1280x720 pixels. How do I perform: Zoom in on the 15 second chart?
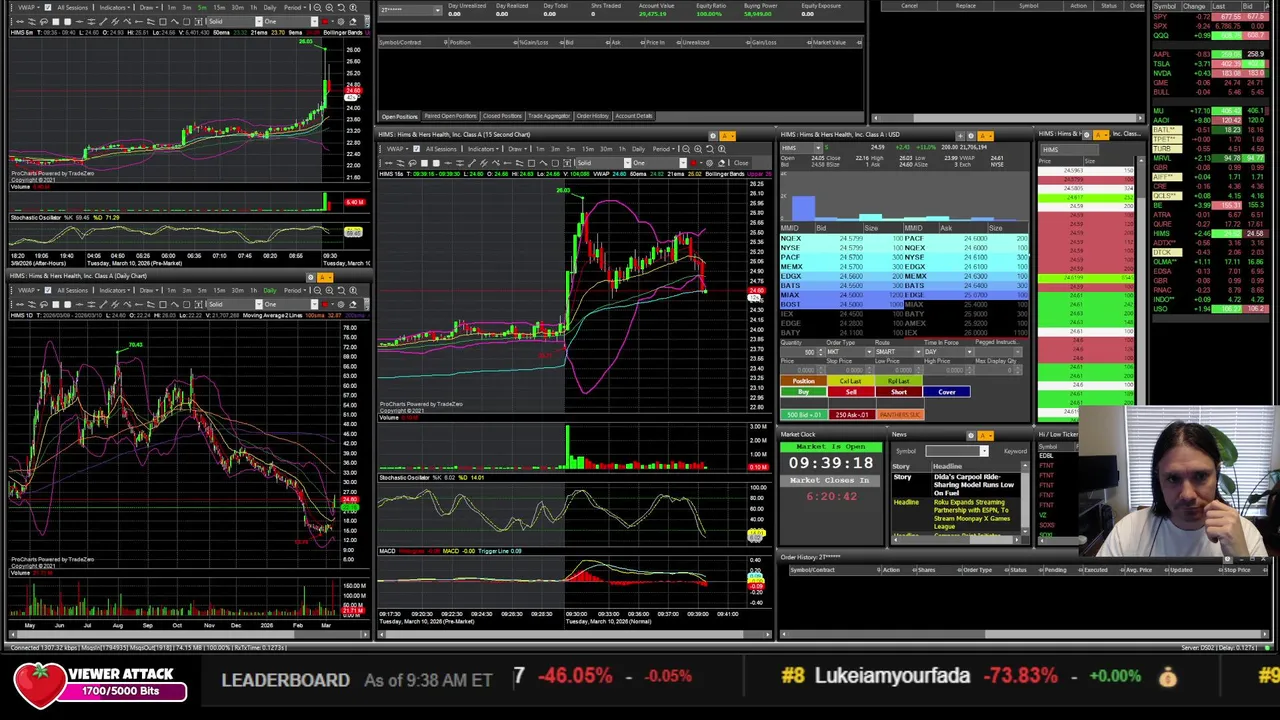click(698, 149)
